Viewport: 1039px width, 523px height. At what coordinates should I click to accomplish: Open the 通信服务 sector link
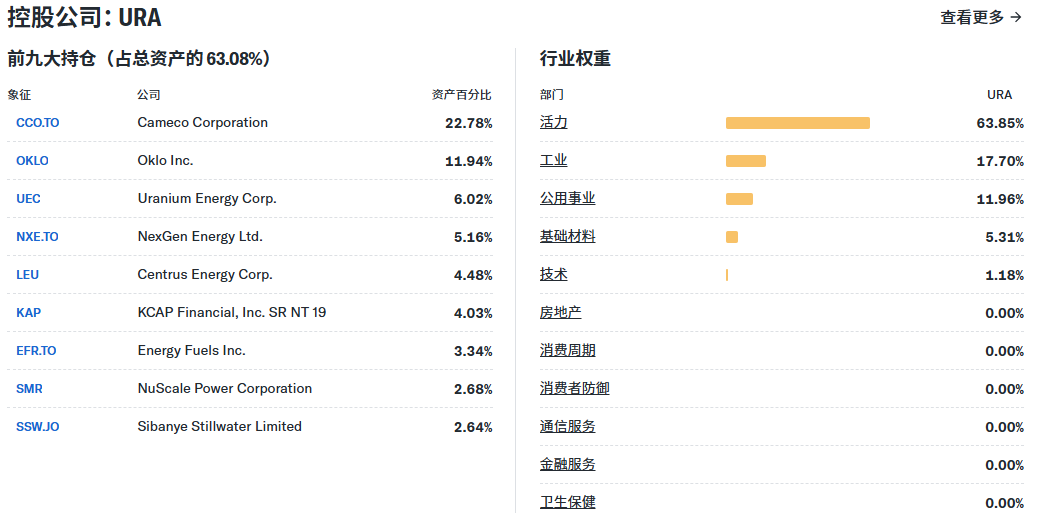567,427
